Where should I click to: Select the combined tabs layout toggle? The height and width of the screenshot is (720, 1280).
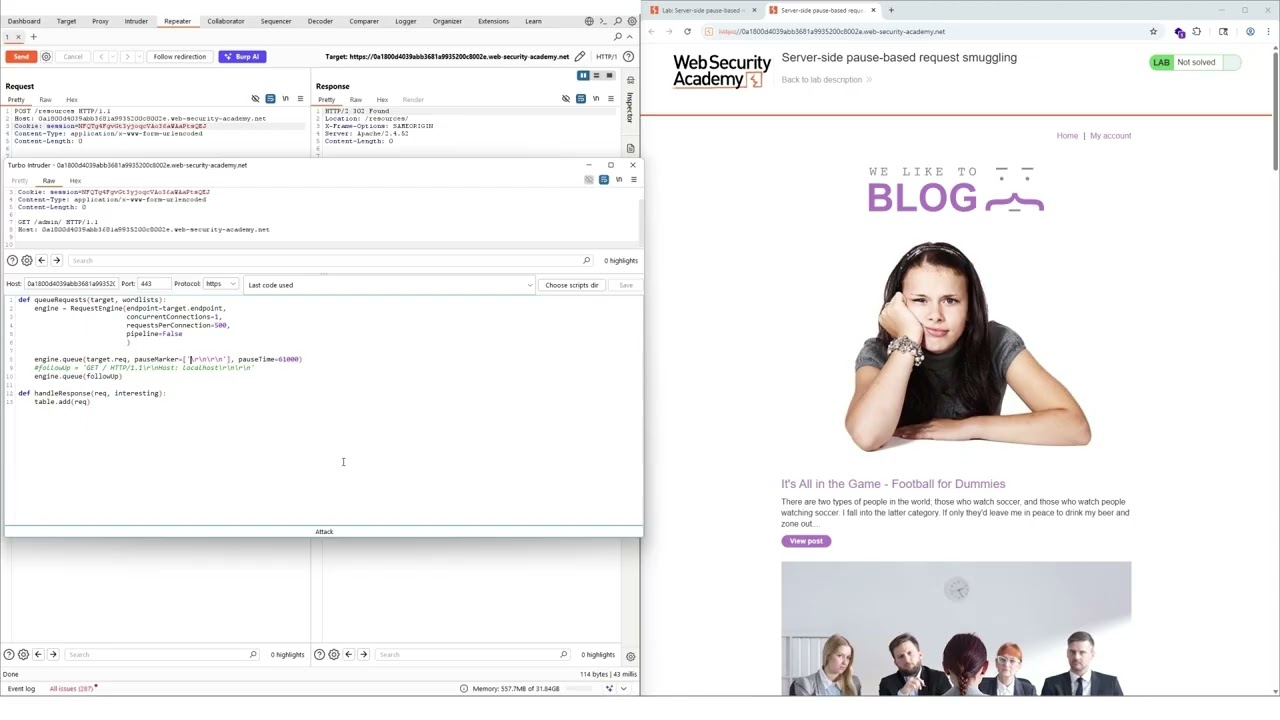609,76
